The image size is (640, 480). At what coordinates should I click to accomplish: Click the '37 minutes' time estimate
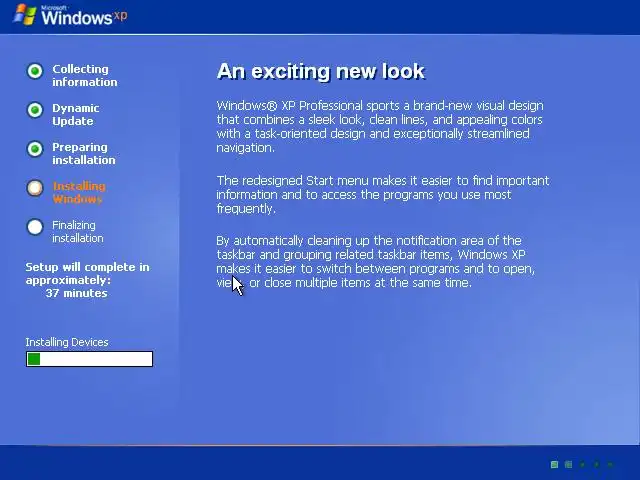[x=76, y=293]
